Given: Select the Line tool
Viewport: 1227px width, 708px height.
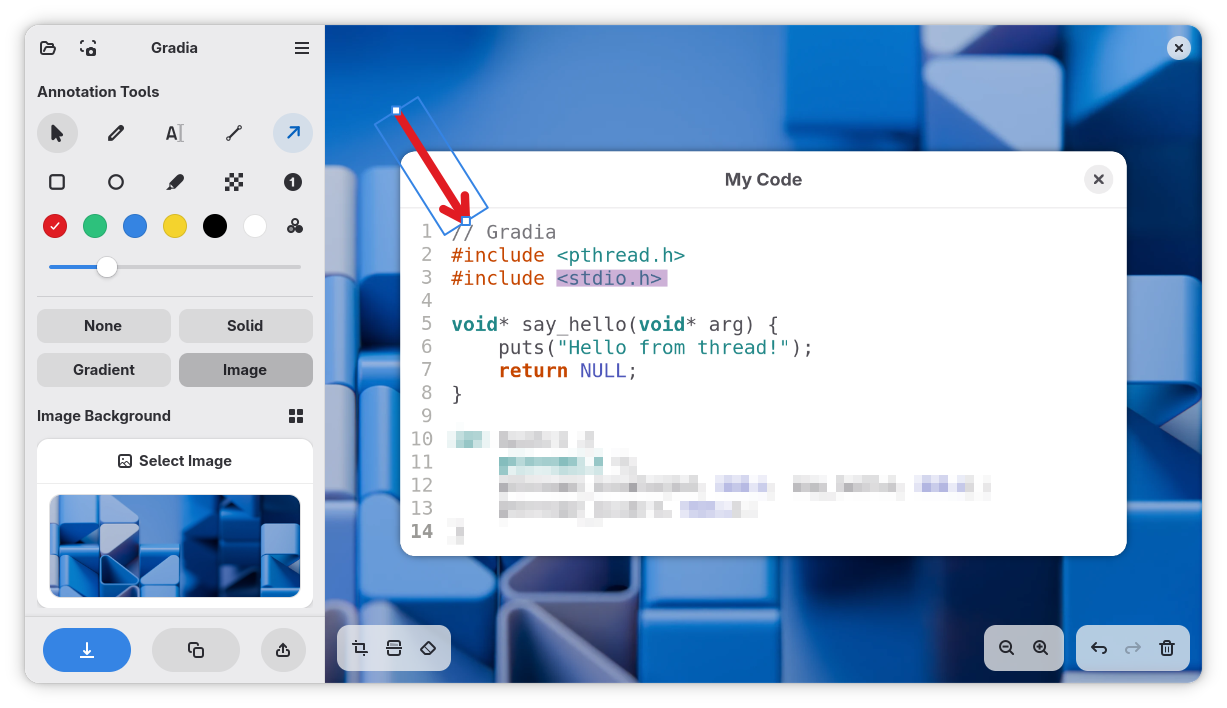Looking at the screenshot, I should tap(234, 133).
